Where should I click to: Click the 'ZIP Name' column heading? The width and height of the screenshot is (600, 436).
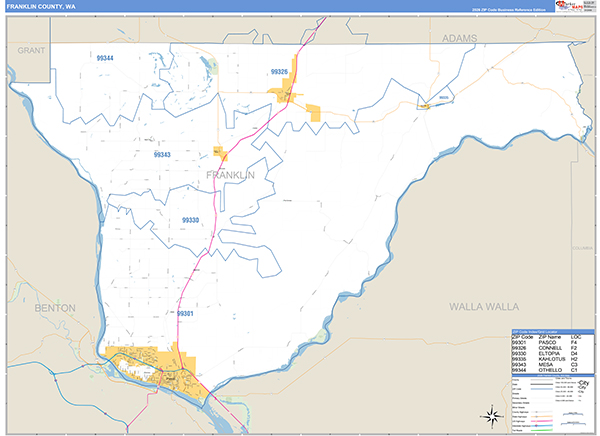(549, 337)
